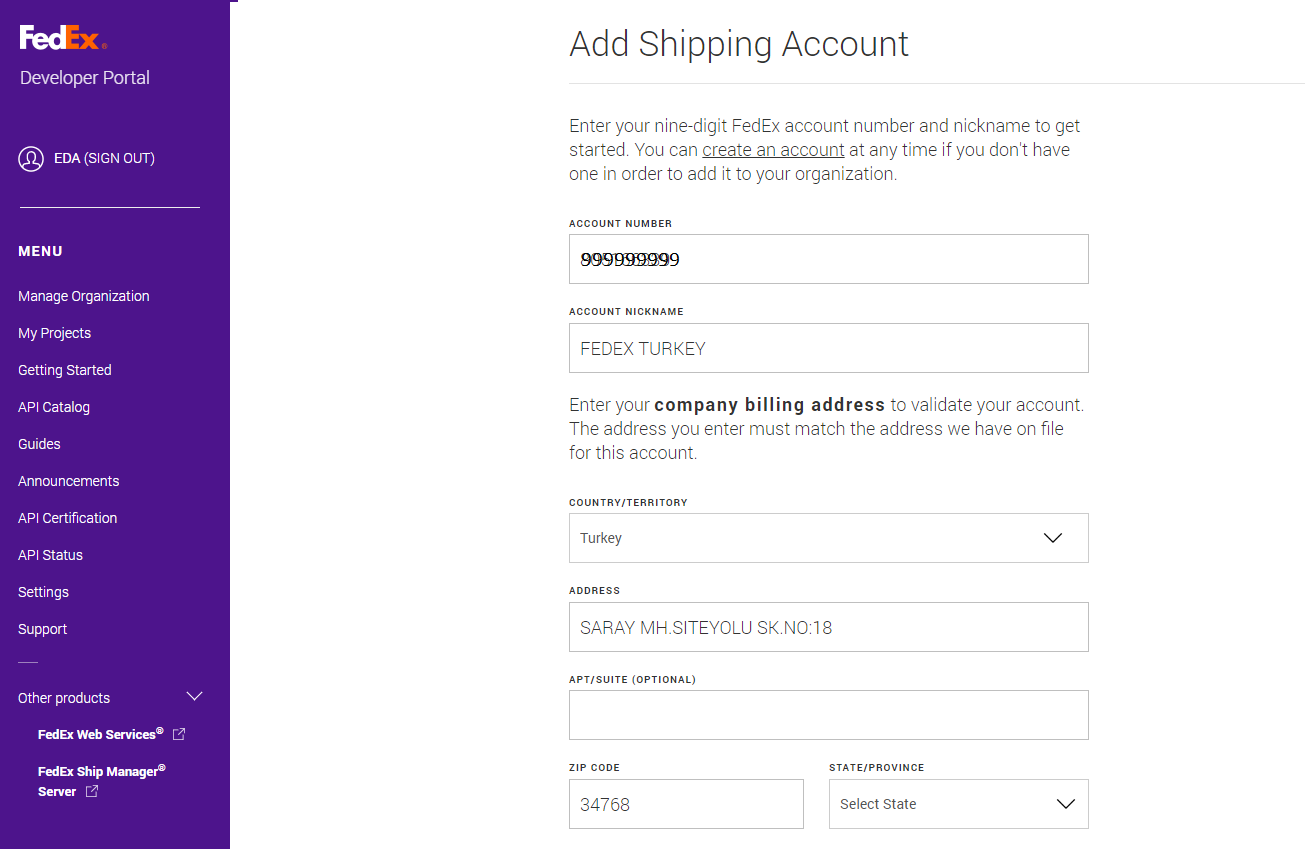Check the API Status page
The width and height of the screenshot is (1305, 849).
[51, 555]
